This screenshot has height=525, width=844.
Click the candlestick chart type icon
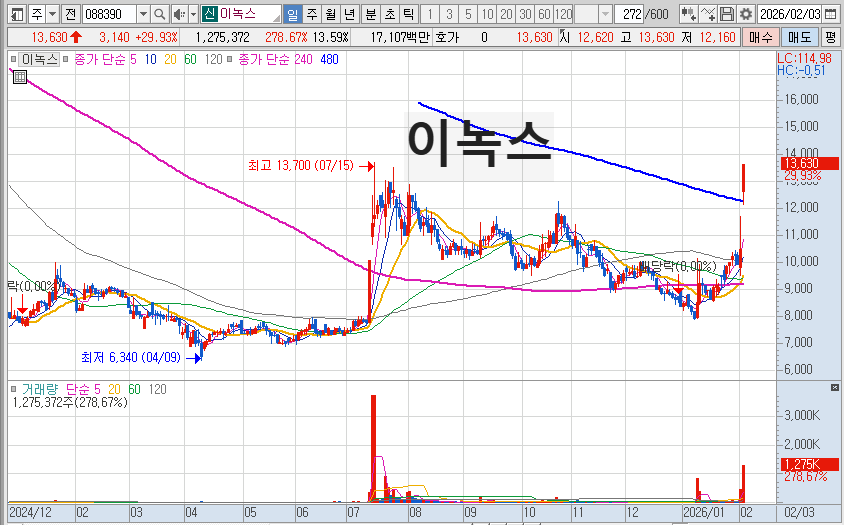tap(688, 14)
